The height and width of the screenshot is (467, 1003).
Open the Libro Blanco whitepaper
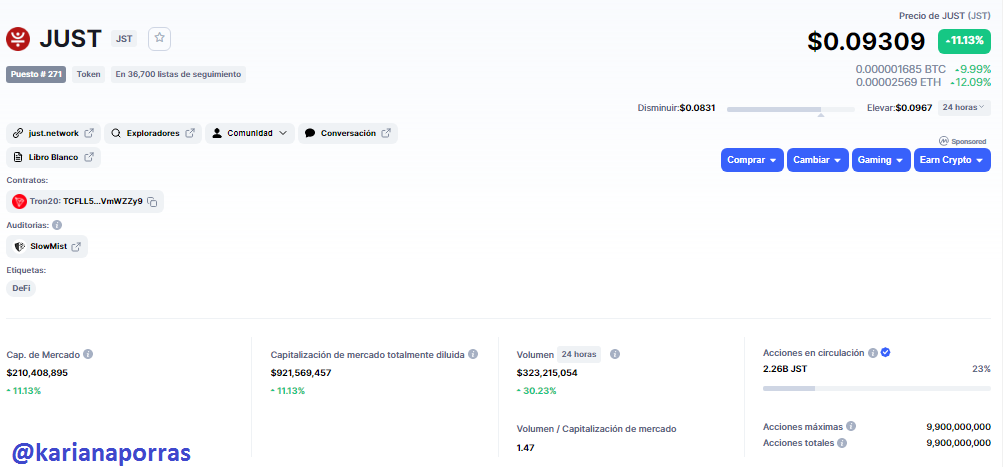[54, 157]
